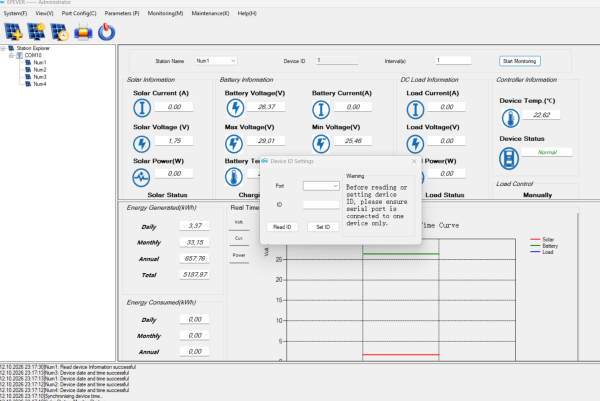The height and width of the screenshot is (401, 600).
Task: Click the Solar Power waveform icon
Action: tap(141, 178)
